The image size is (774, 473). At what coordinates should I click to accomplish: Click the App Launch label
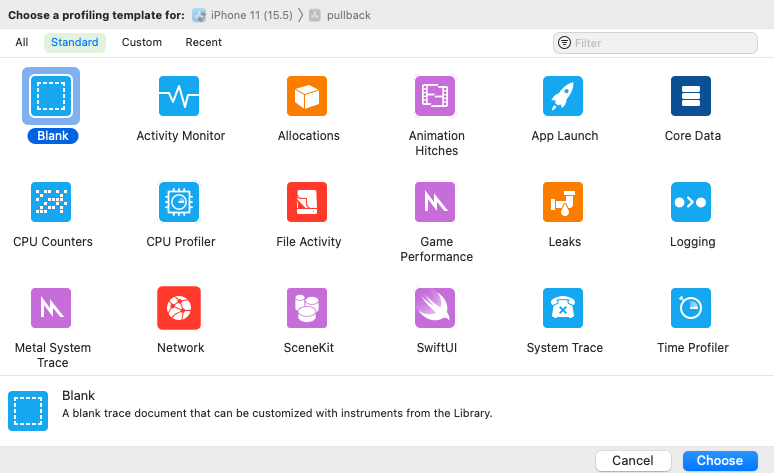pos(565,136)
